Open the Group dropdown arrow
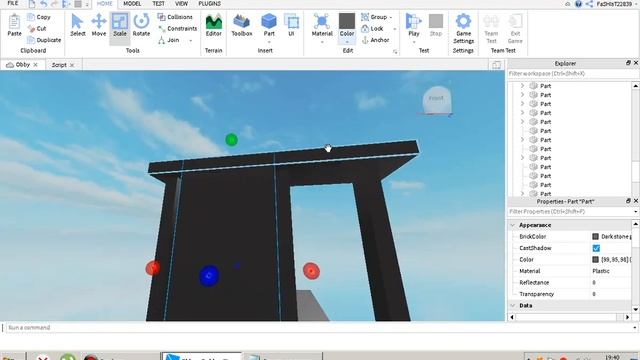 pos(391,18)
